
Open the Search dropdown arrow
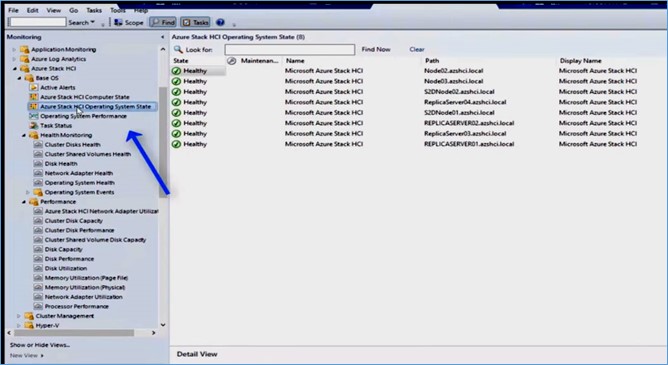(x=92, y=22)
